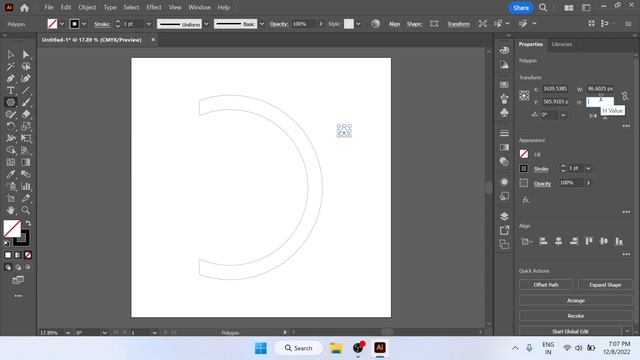Select the Artboard tool
Image resolution: width=640 pixels, height=360 pixels.
[x=11, y=198]
